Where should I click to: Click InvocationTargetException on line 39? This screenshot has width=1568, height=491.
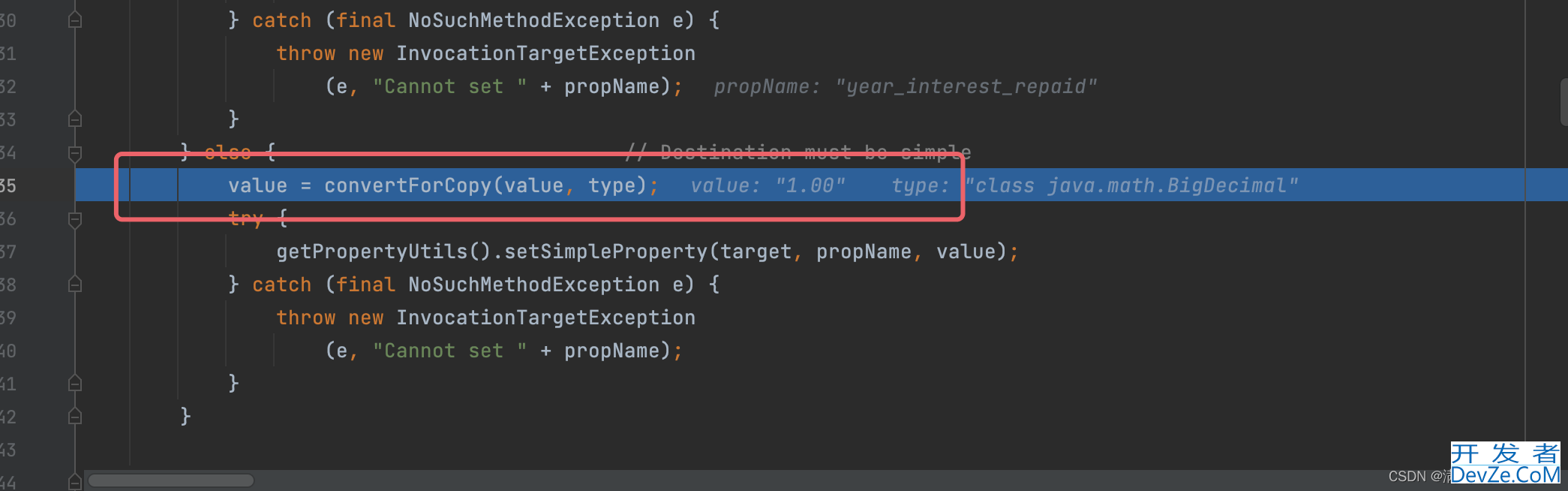(545, 318)
